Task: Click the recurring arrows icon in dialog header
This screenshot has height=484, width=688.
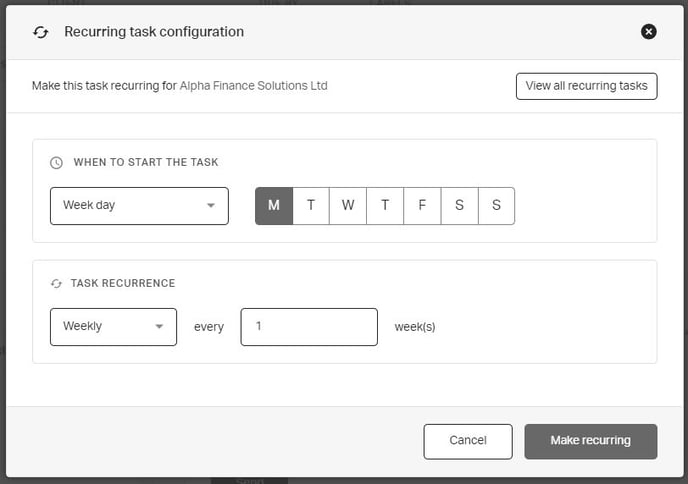Action: point(41,32)
